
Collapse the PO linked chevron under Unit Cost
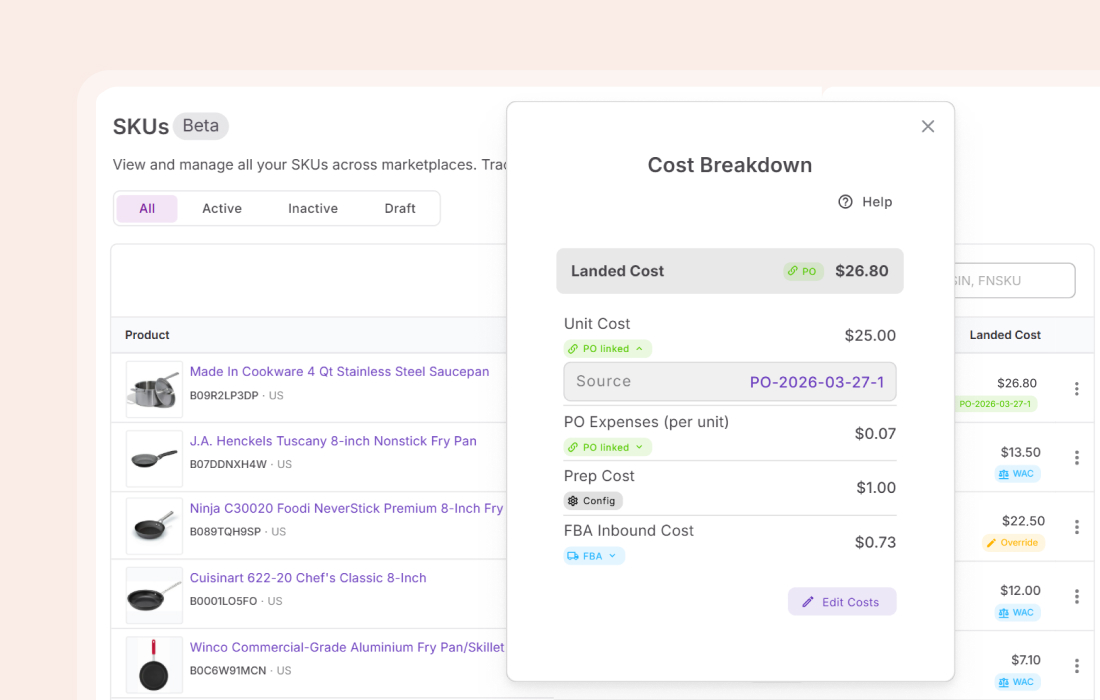607,348
